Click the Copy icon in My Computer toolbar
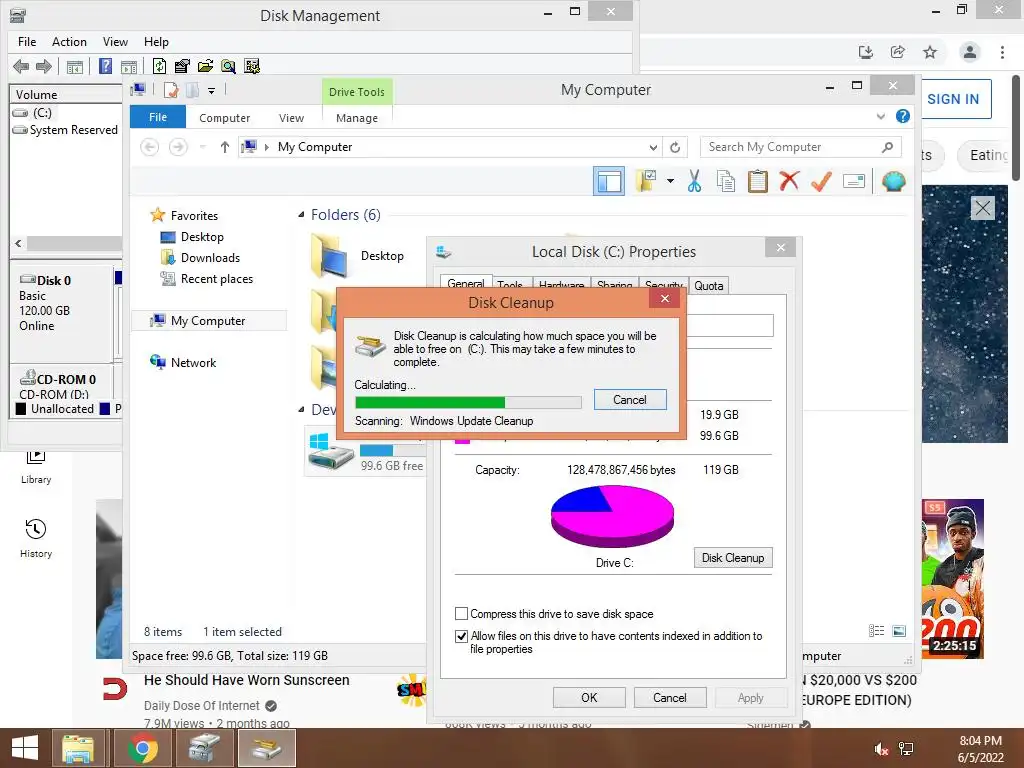Image resolution: width=1024 pixels, height=768 pixels. click(x=726, y=181)
